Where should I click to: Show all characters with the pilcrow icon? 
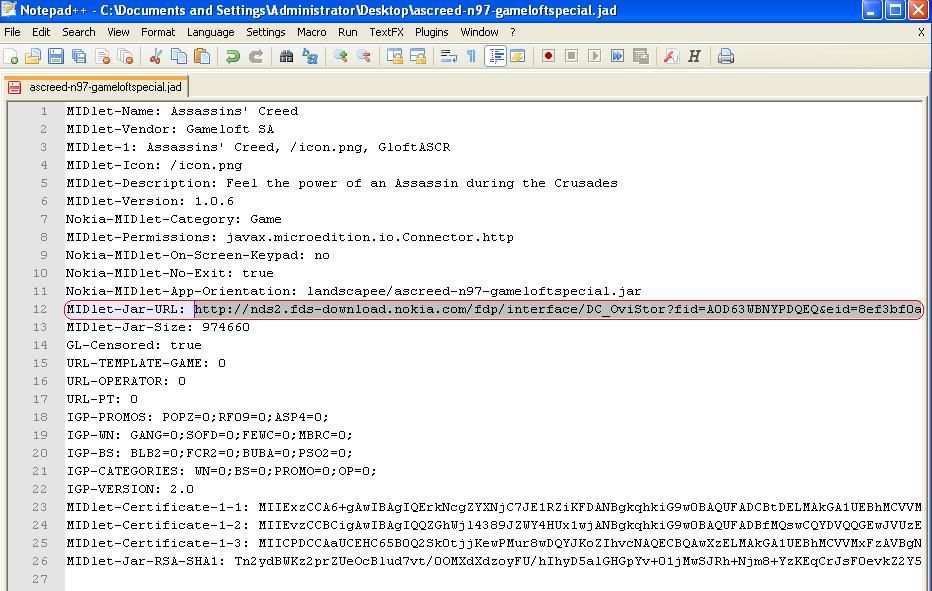point(471,56)
